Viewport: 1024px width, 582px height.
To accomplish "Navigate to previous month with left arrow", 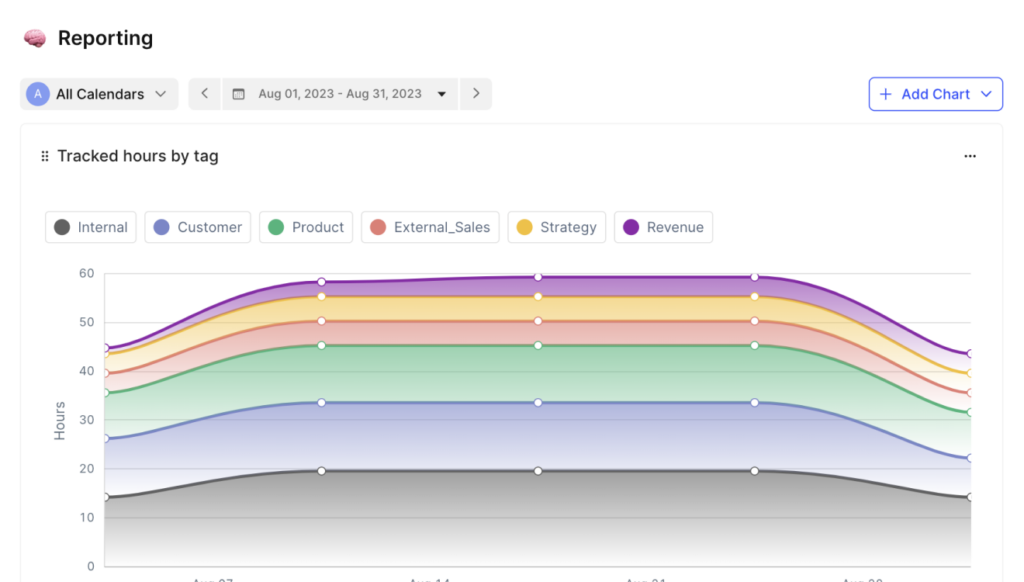I will (x=204, y=93).
